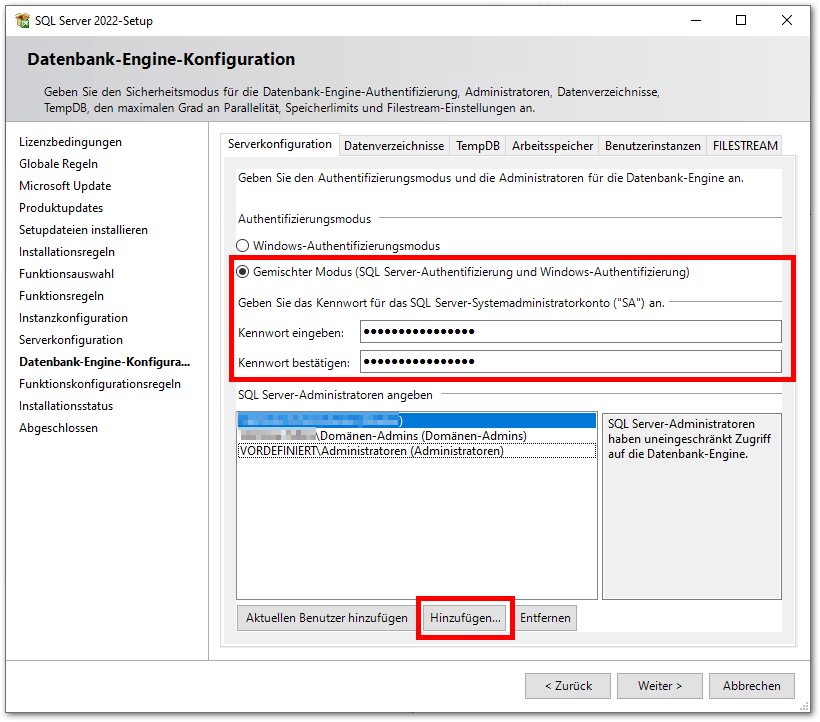Click the Kennwort bestätigen password field
This screenshot has height=722, width=820.
570,361
